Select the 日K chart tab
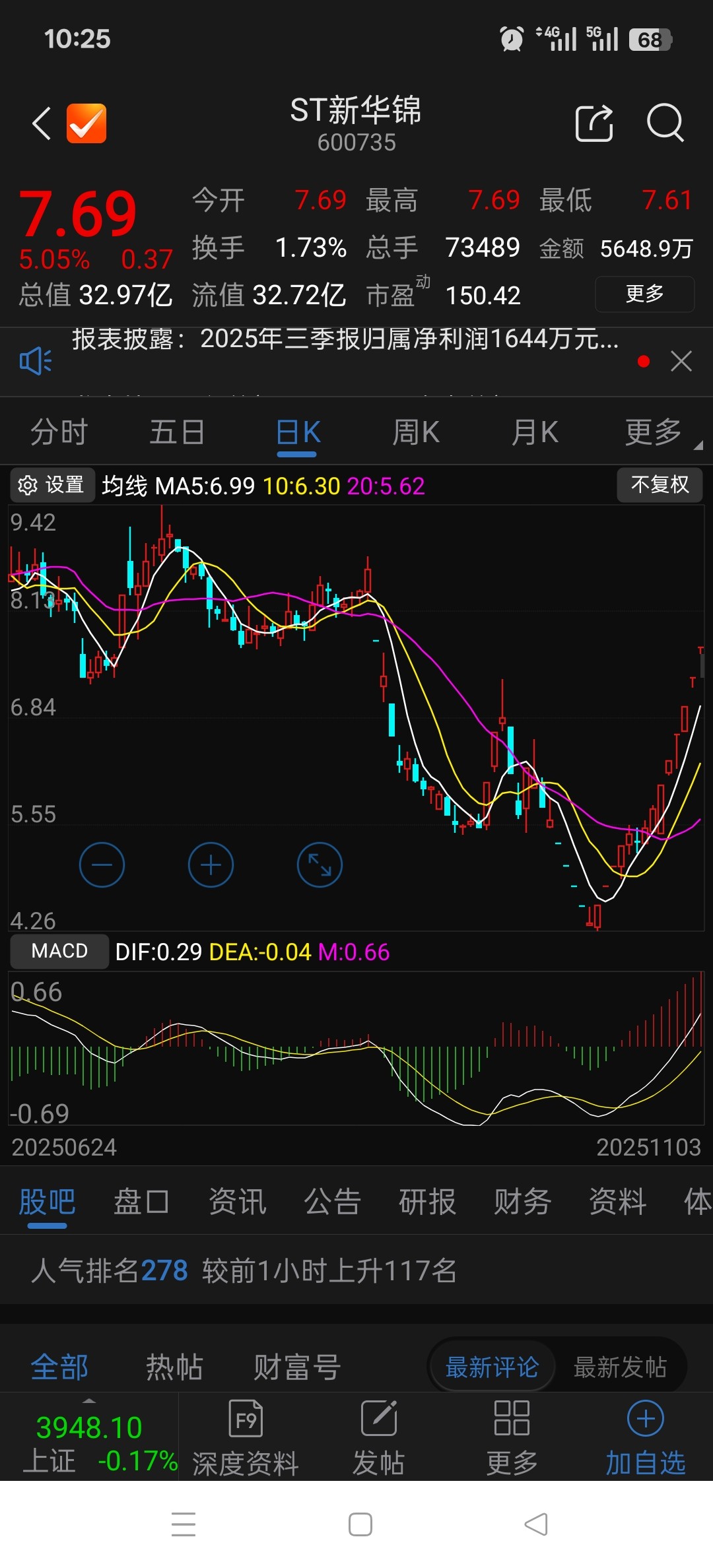 click(x=298, y=432)
